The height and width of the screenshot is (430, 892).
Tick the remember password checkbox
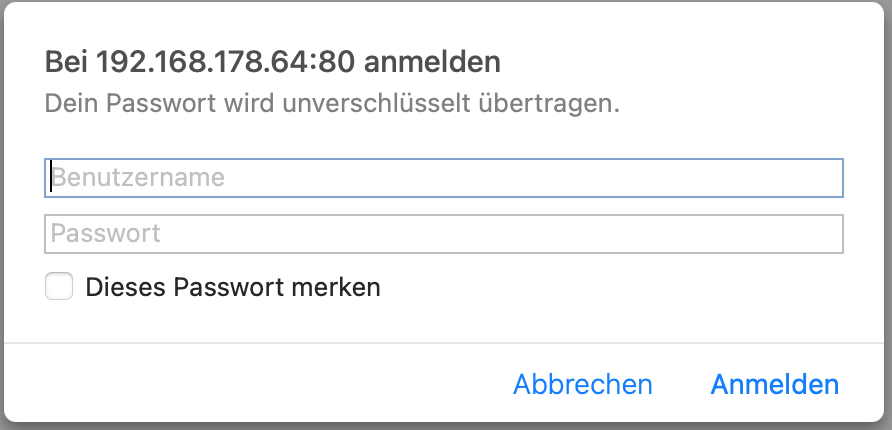pyautogui.click(x=60, y=287)
